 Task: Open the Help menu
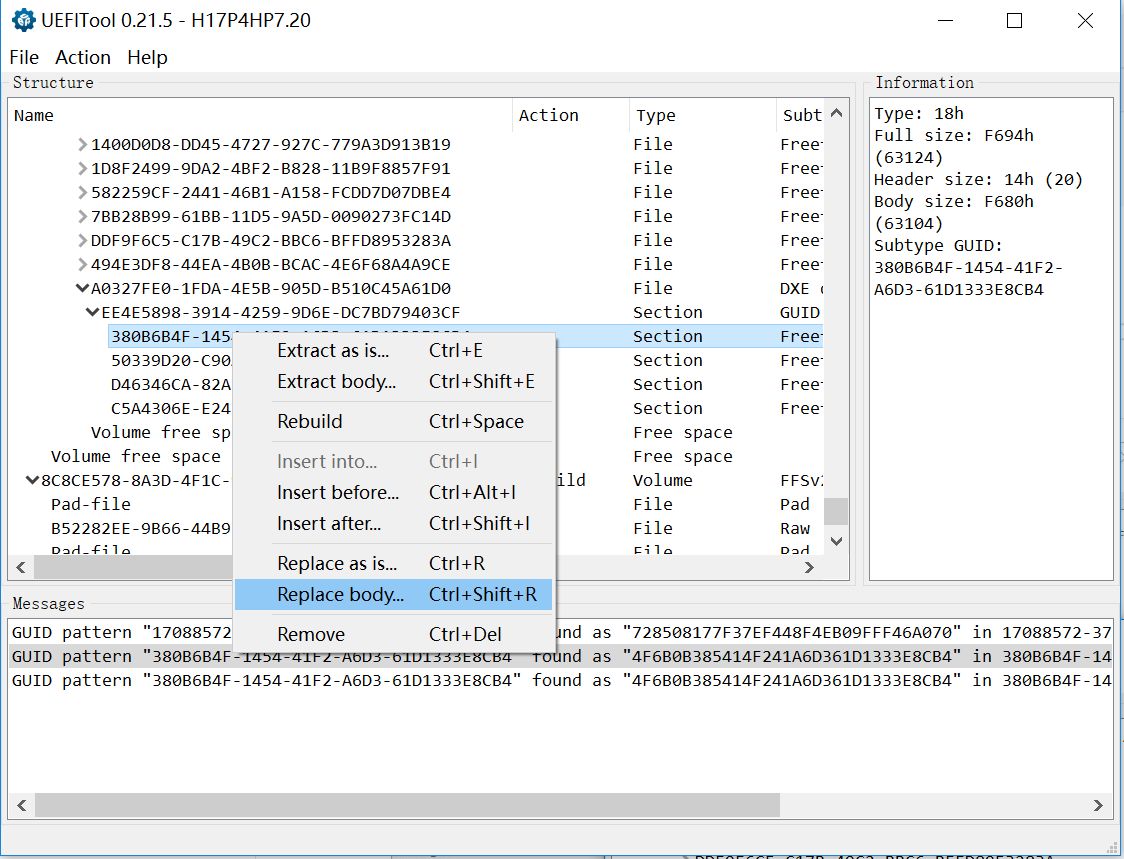147,57
